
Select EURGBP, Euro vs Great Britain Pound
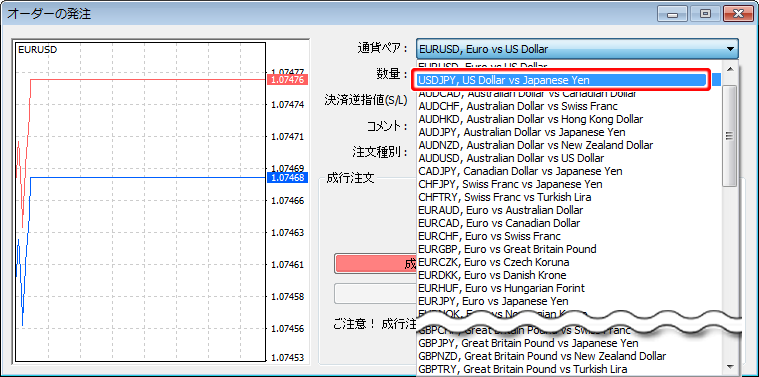(x=569, y=249)
